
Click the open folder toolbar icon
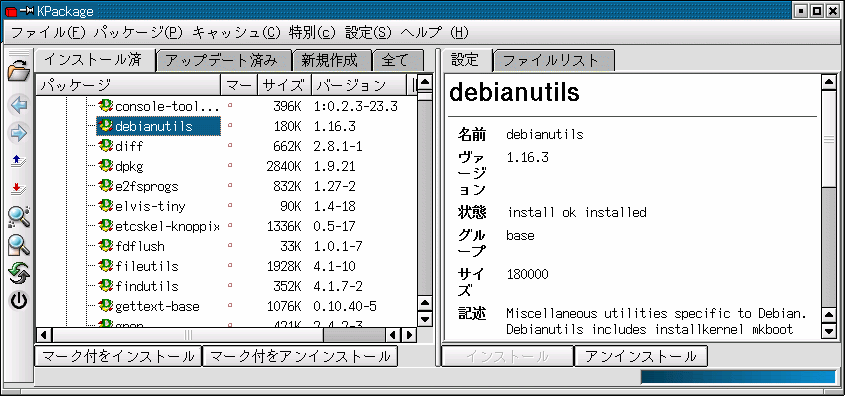tap(18, 71)
